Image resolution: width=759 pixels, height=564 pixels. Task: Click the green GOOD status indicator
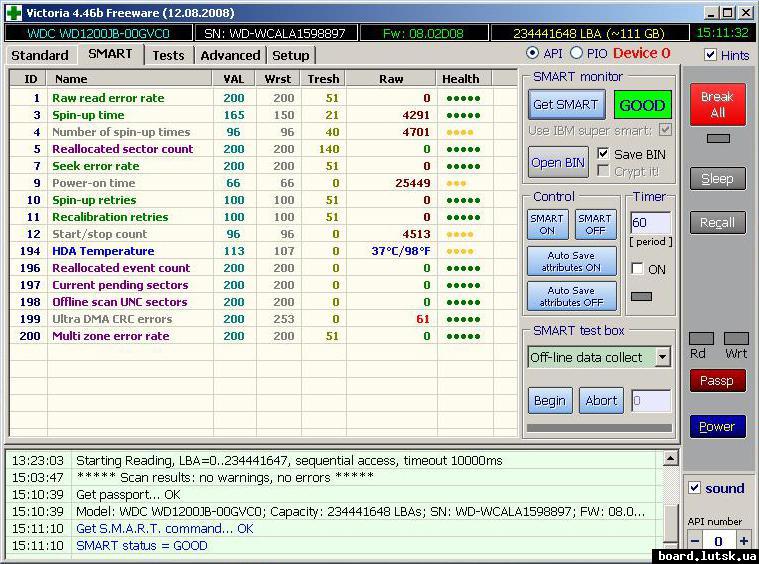pos(642,105)
